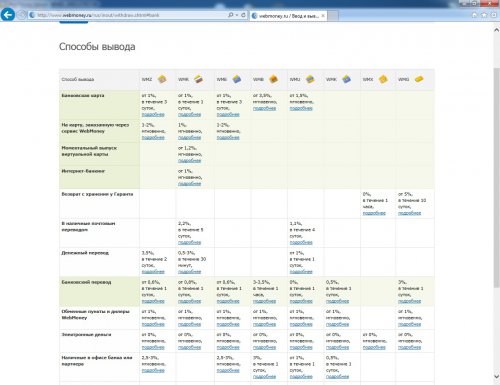Open подробнее for Денежный перевод, WMZ column
This screenshot has height=385, width=500.
coord(153,272)
